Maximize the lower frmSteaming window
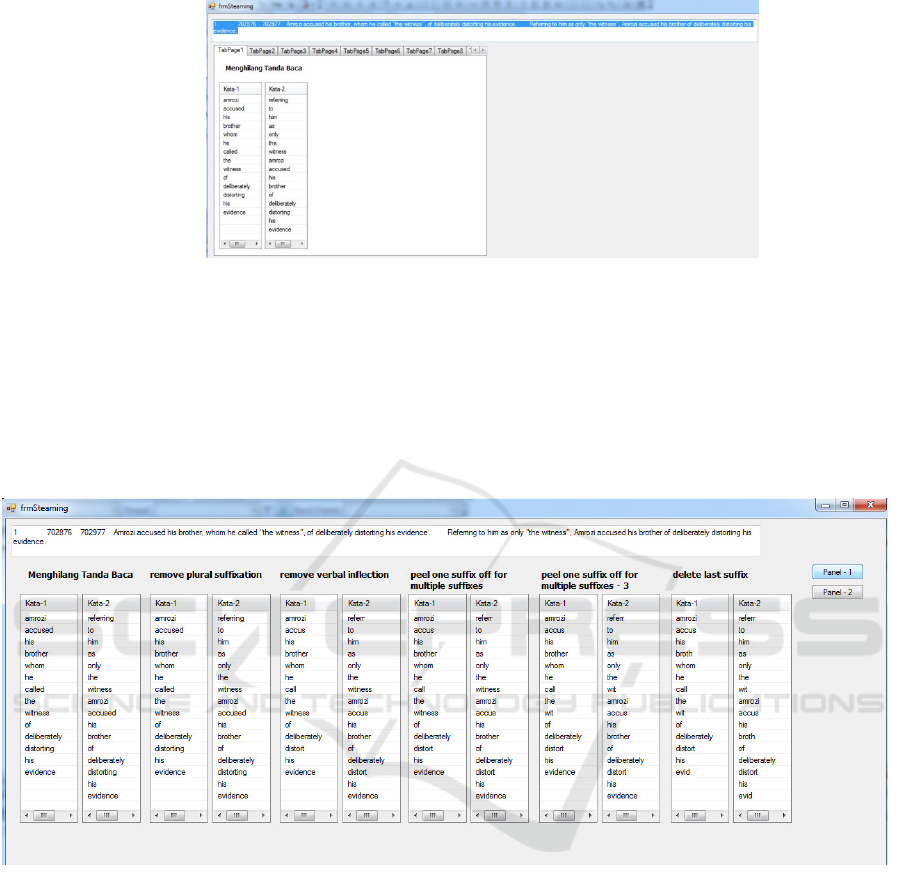This screenshot has height=887, width=901. [846, 506]
